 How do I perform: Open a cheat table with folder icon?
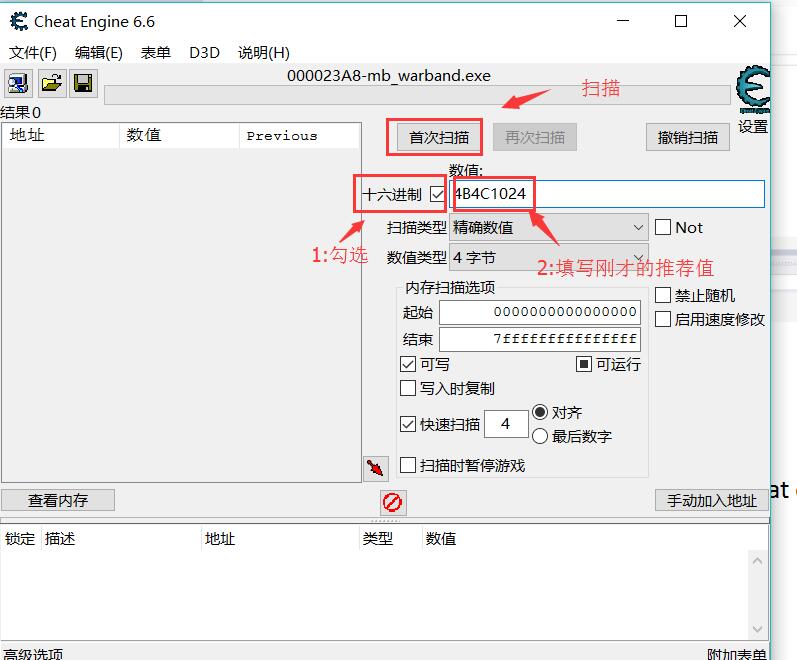[x=52, y=83]
